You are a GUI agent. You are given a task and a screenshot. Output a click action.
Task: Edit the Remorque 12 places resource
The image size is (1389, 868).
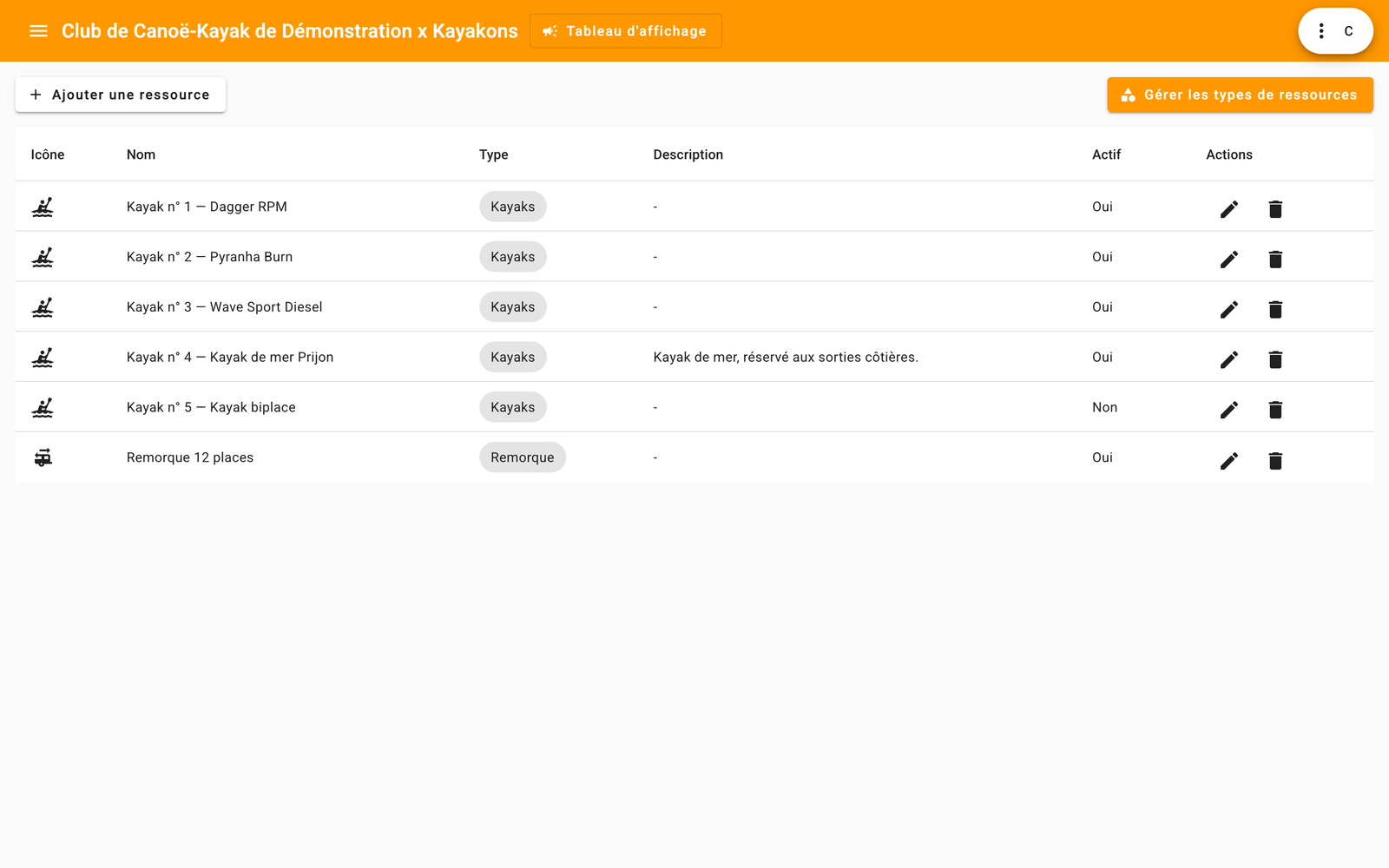1229,460
